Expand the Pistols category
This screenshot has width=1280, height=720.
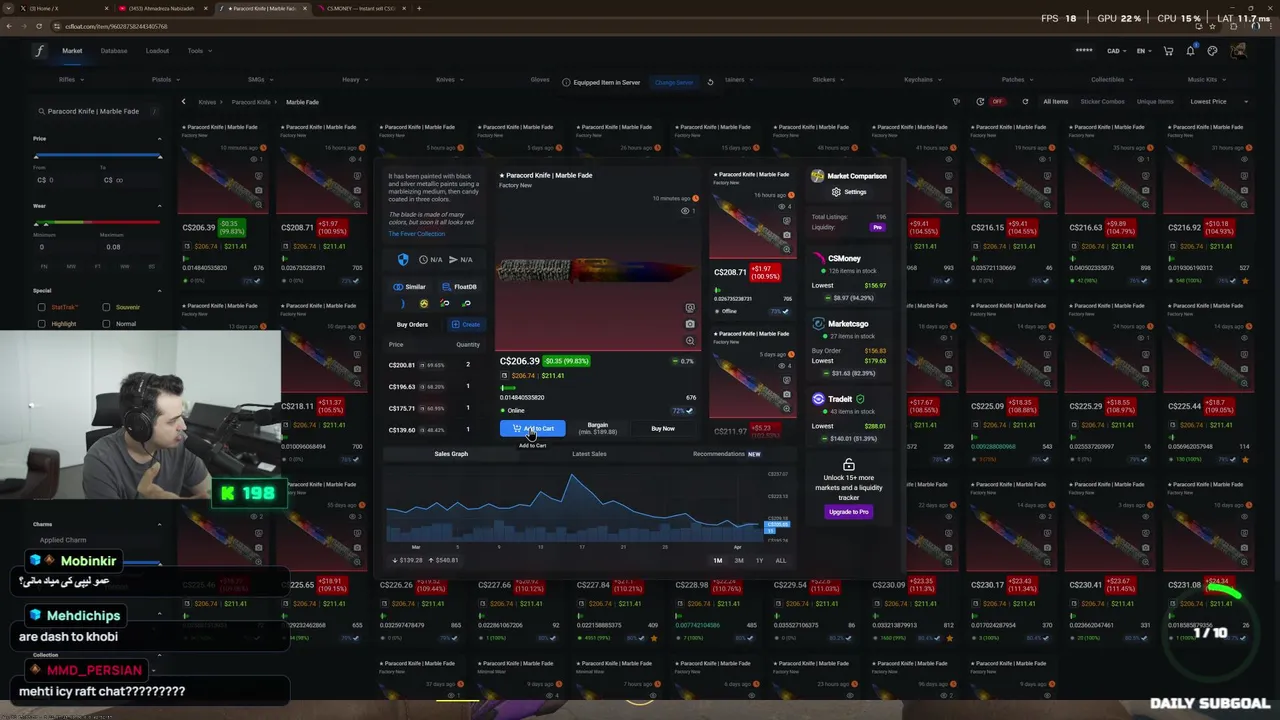pos(165,80)
